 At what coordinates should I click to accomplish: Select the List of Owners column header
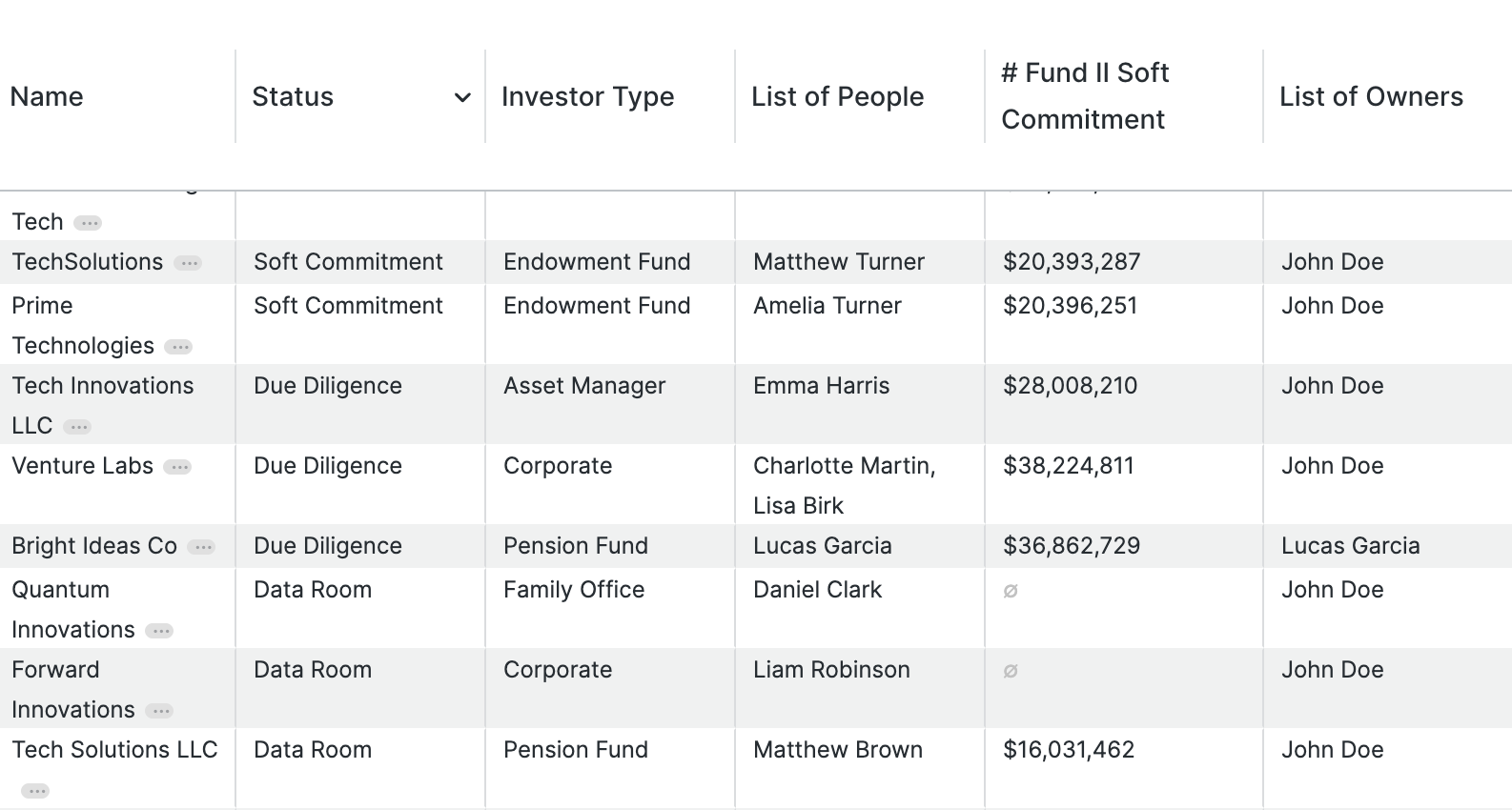[x=1371, y=96]
